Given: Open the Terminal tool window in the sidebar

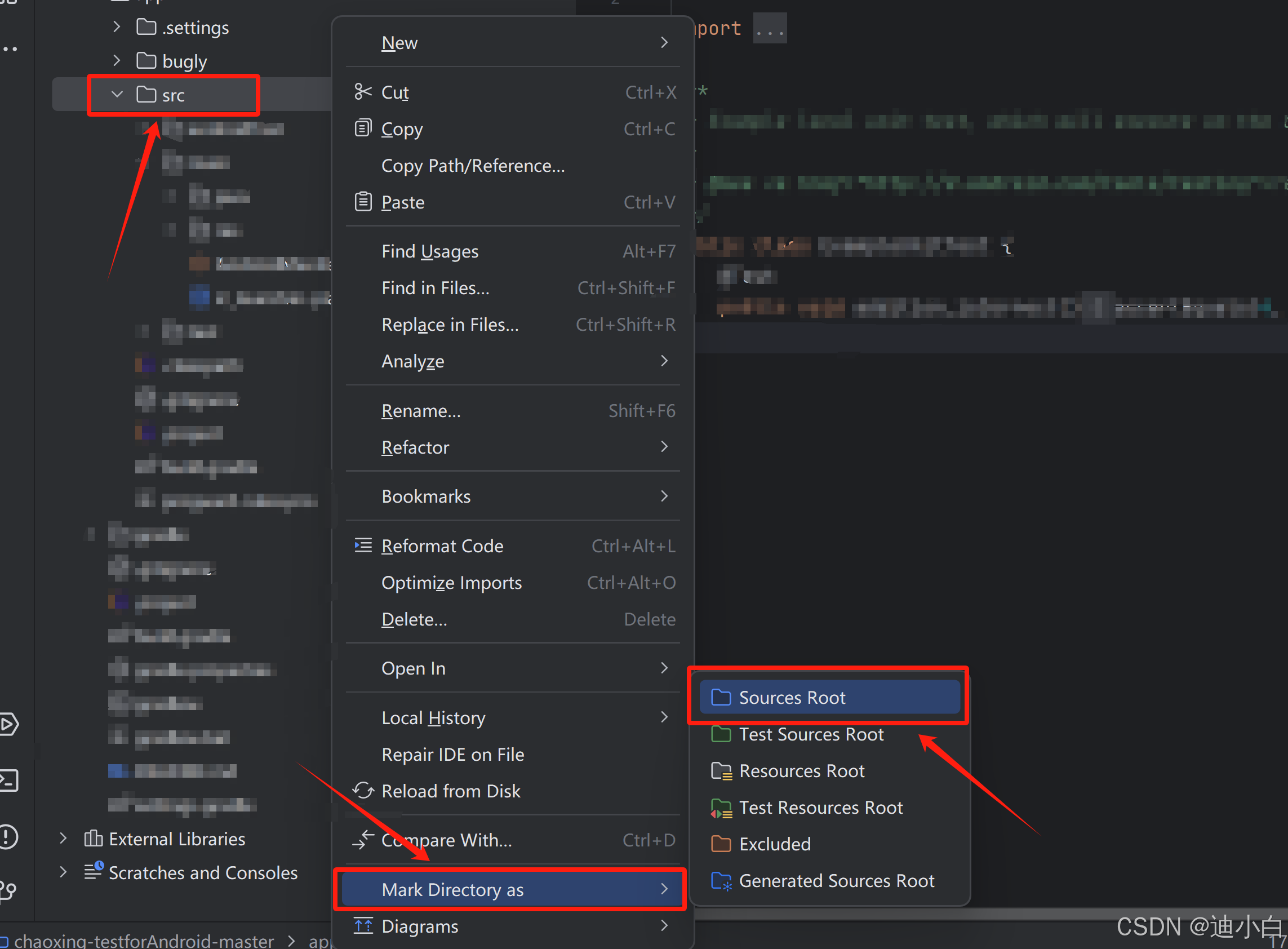Looking at the screenshot, I should click(9, 781).
